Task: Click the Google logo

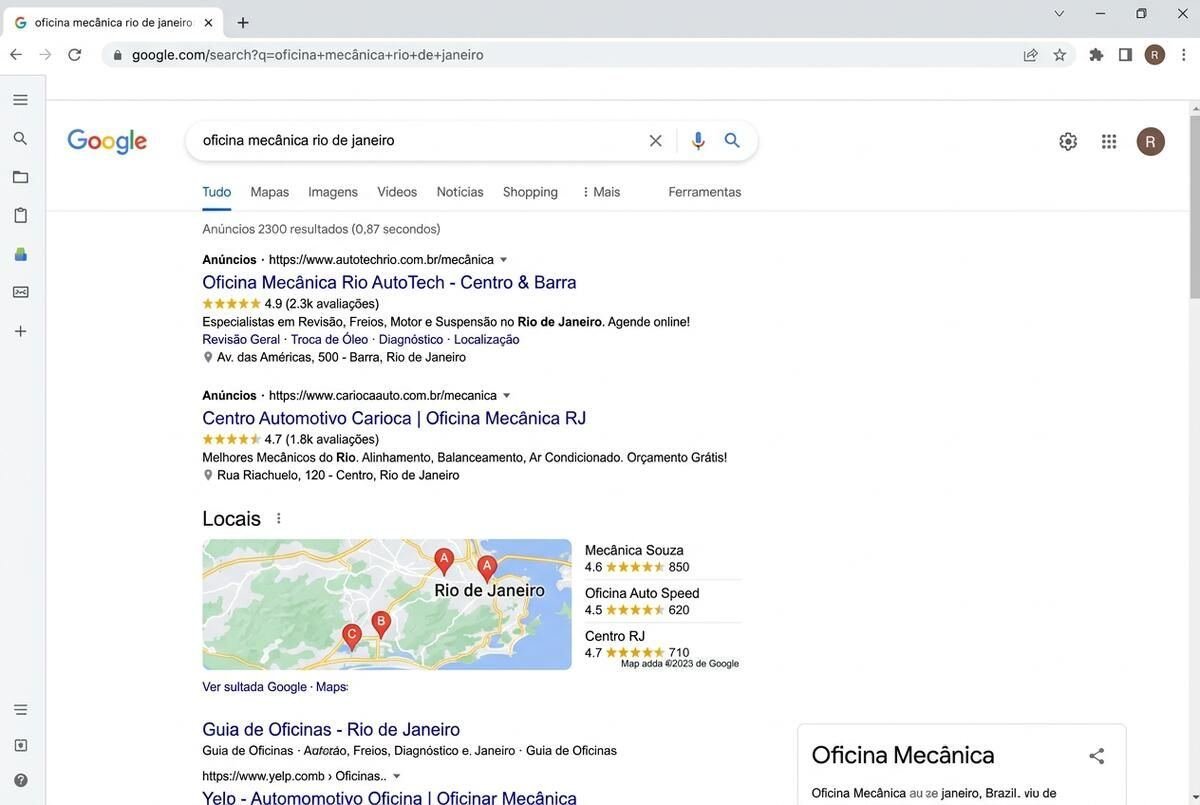Action: tap(107, 142)
